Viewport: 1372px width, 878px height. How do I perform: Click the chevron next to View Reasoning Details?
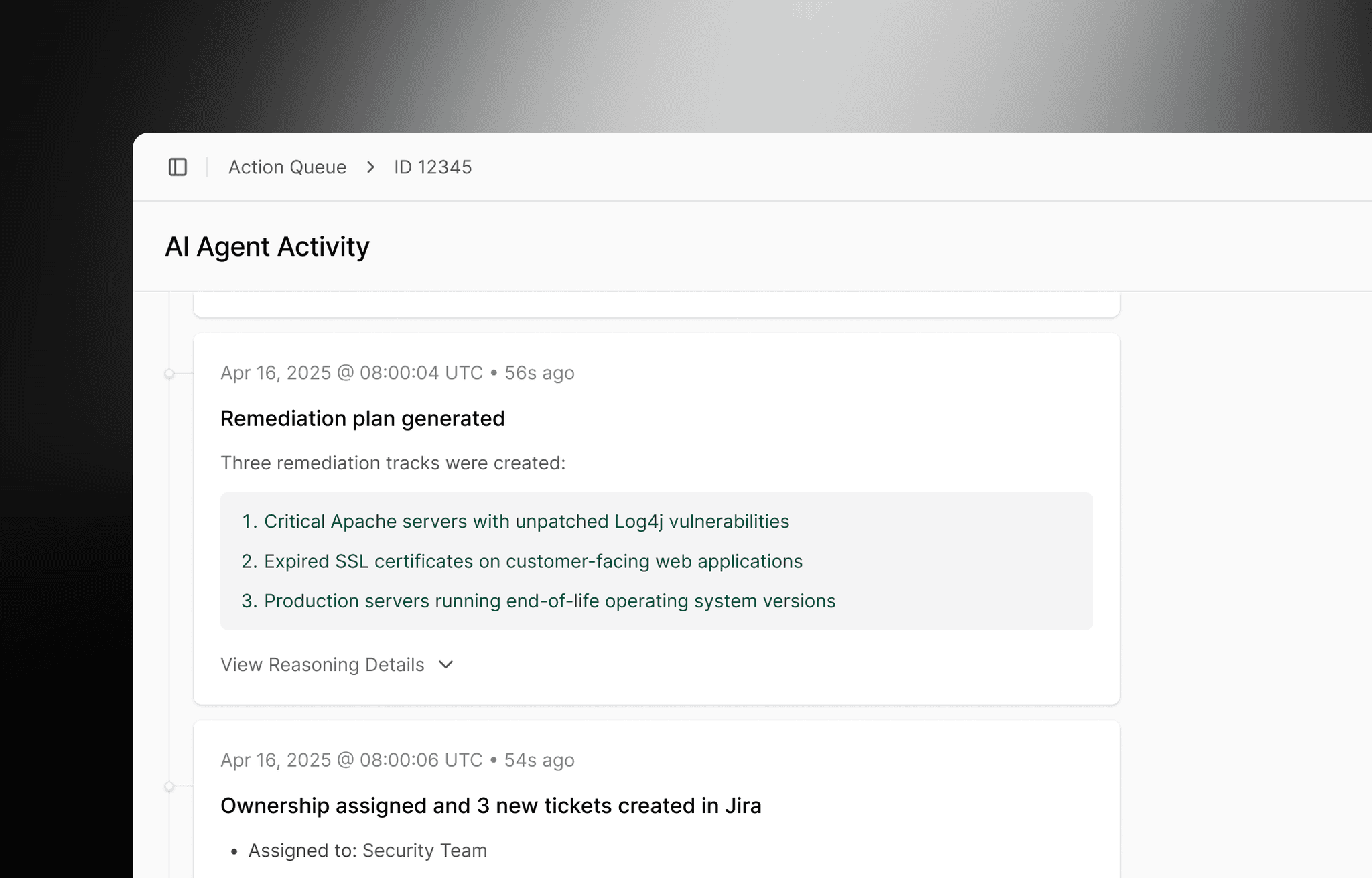pyautogui.click(x=446, y=665)
